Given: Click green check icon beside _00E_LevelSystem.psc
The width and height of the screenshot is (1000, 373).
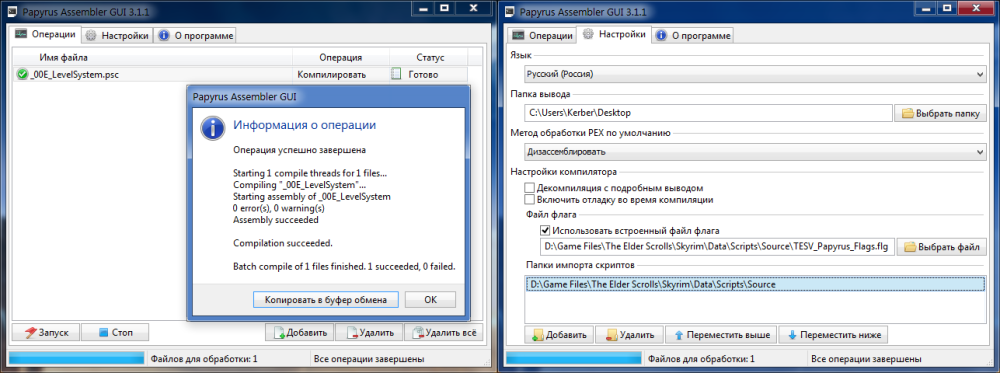Looking at the screenshot, I should point(22,75).
